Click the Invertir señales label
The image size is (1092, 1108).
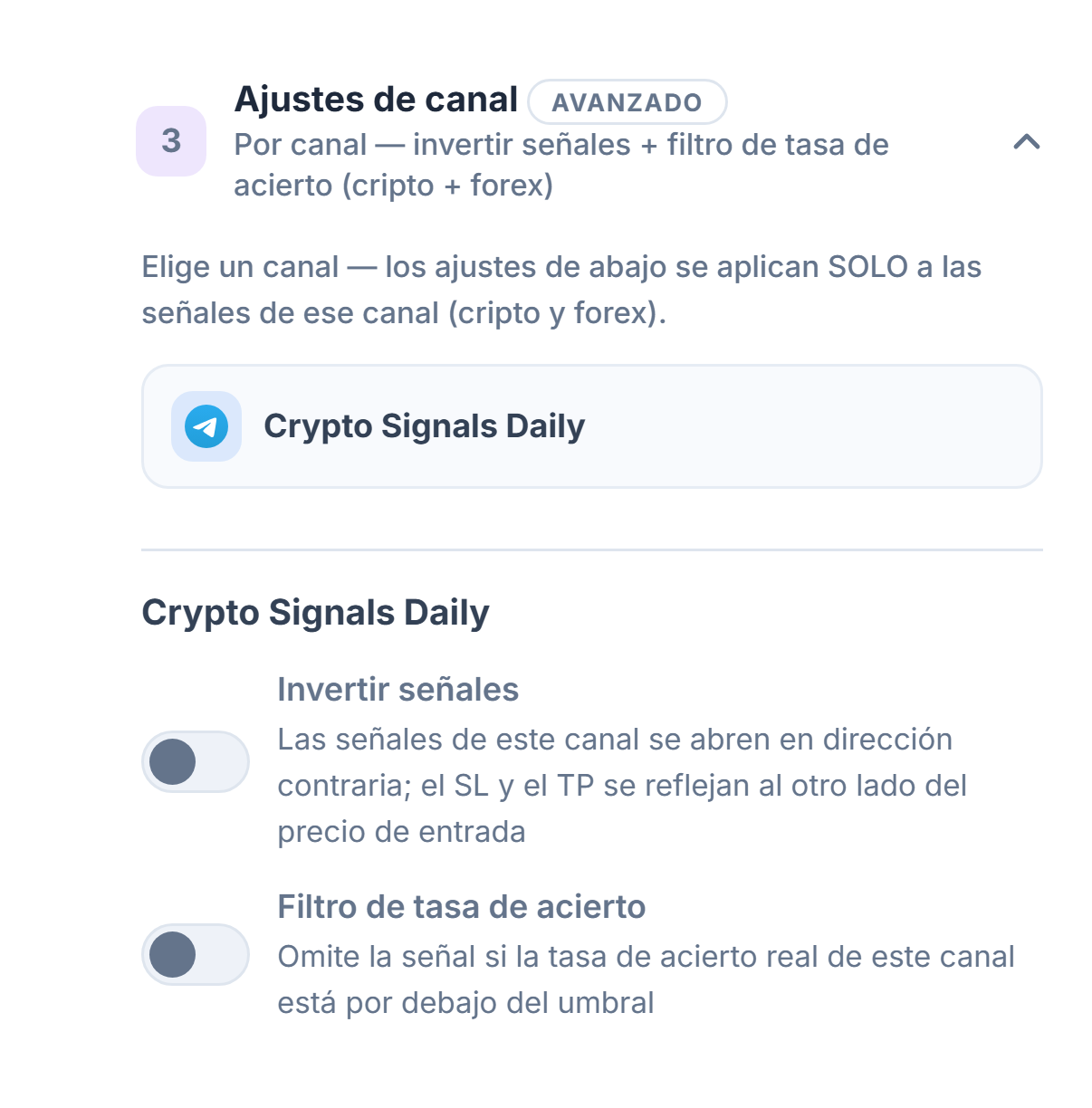(x=398, y=690)
